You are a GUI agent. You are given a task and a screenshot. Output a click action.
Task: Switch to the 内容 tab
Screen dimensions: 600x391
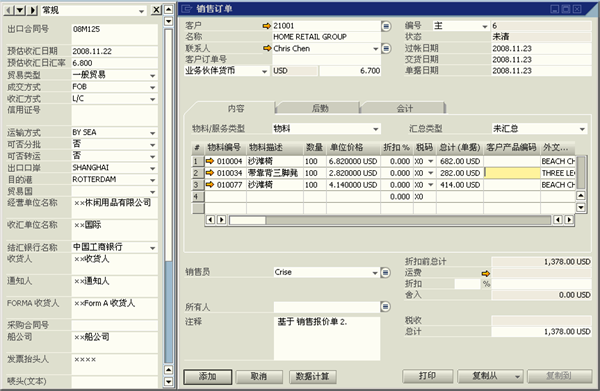point(236,108)
